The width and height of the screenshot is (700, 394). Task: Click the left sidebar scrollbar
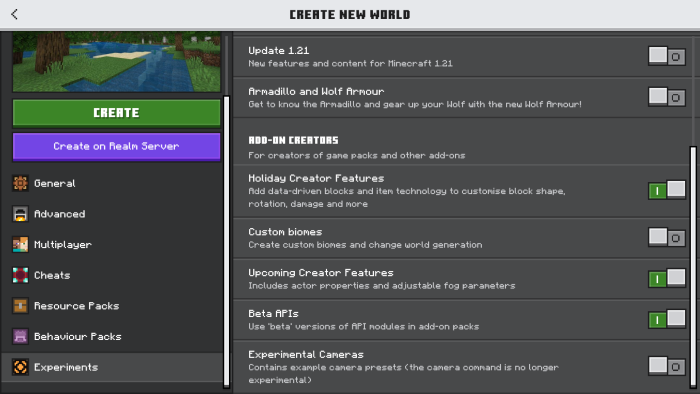(x=226, y=241)
